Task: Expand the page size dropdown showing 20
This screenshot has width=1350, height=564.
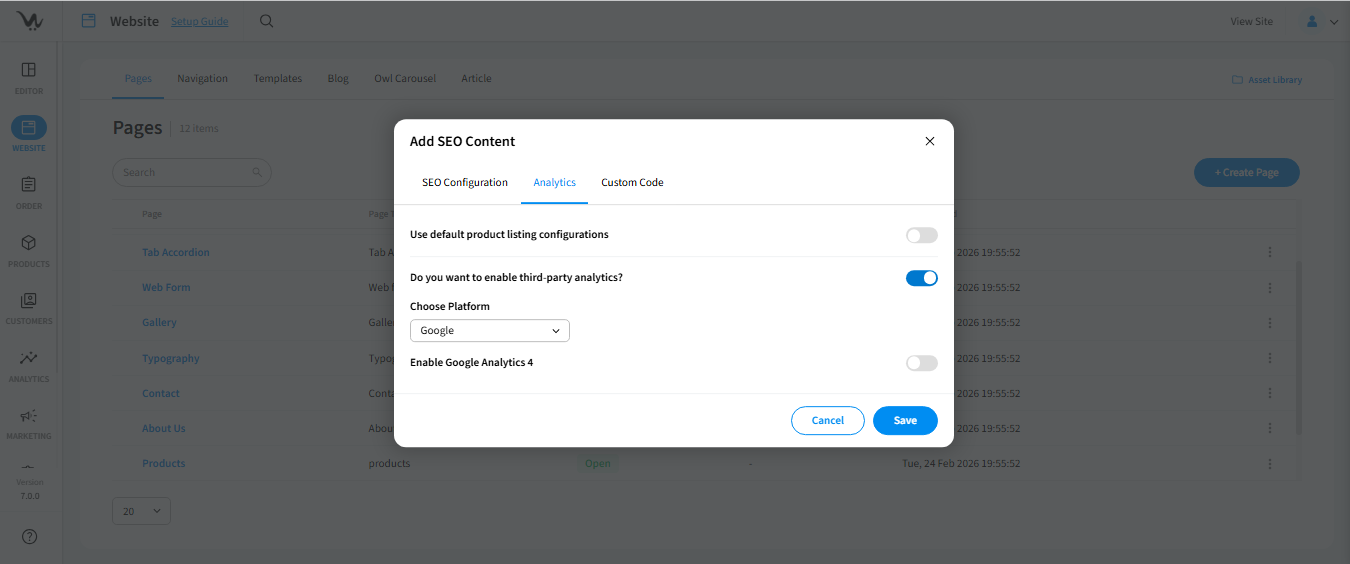Action: coord(141,511)
